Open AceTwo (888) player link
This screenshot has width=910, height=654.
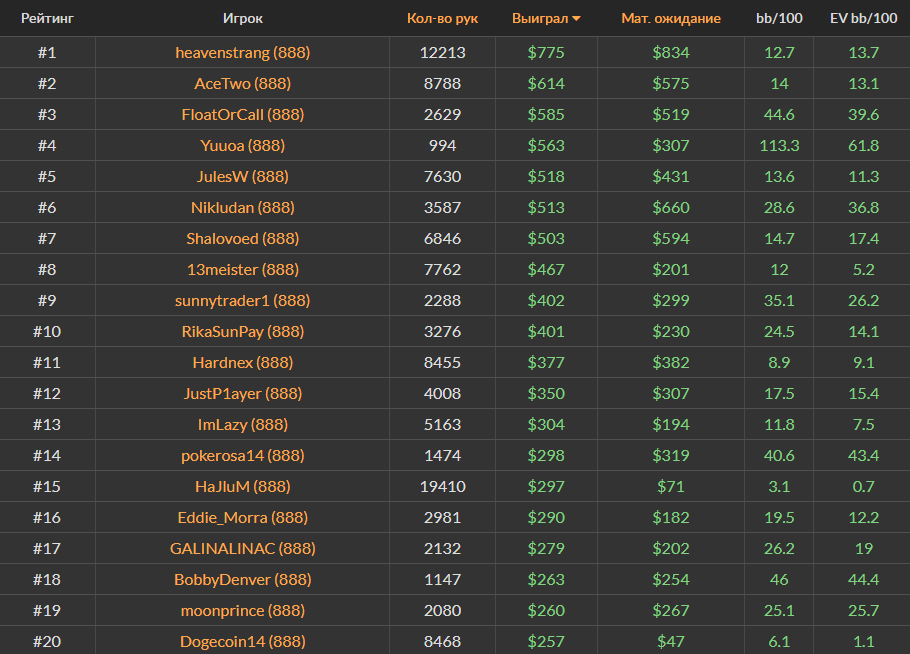pos(242,83)
